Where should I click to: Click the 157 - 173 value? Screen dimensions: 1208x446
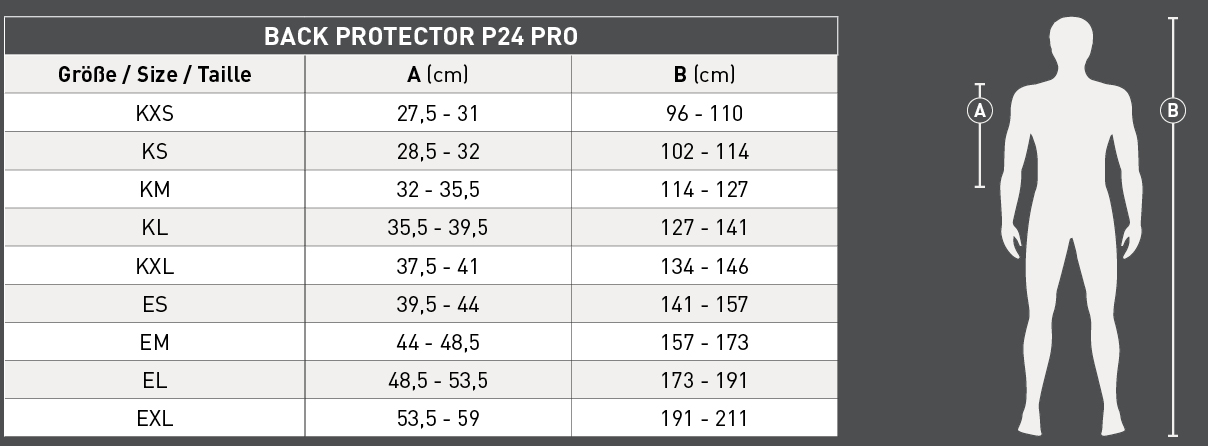(x=704, y=342)
